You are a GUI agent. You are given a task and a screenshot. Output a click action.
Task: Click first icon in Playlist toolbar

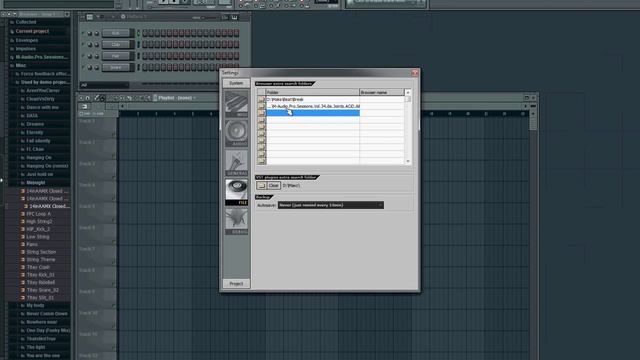(81, 98)
